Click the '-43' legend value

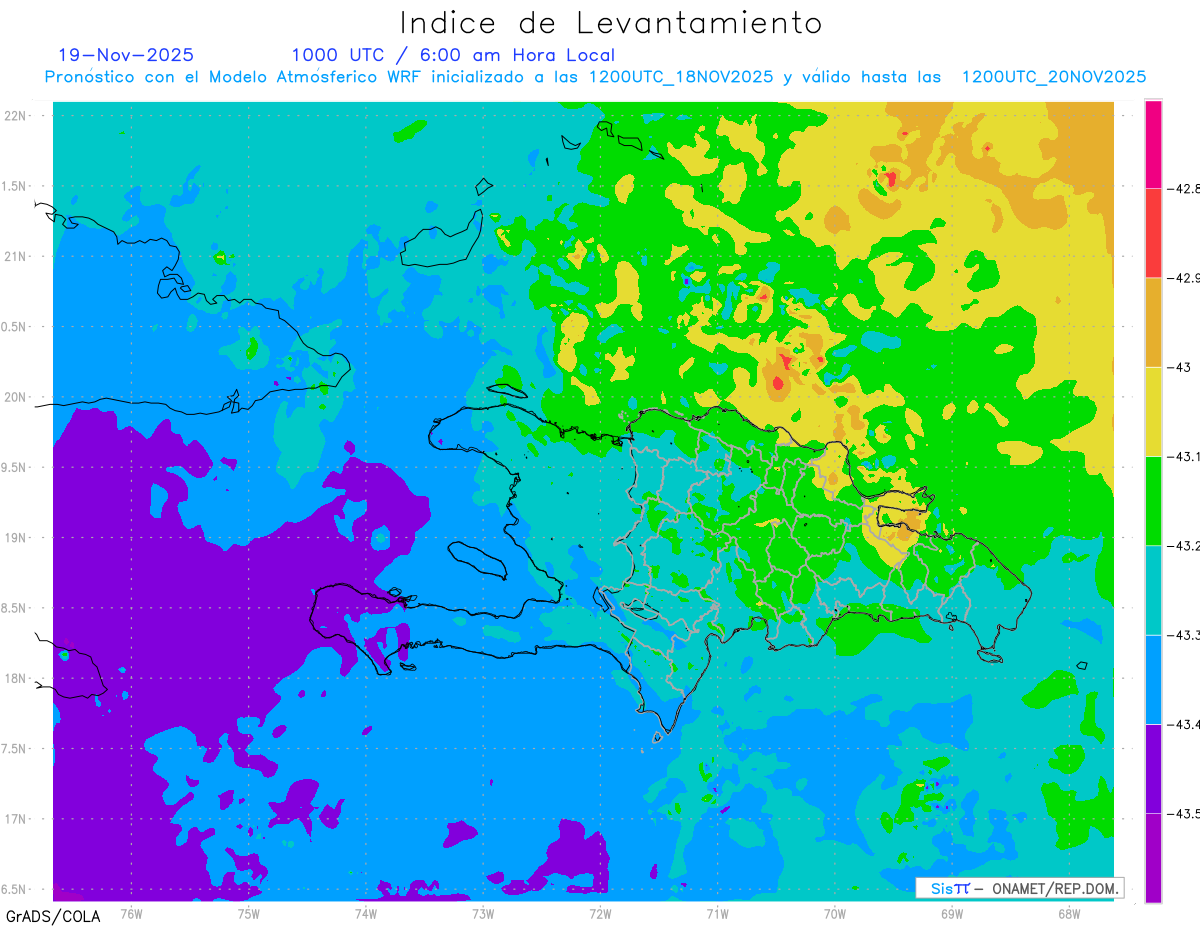(x=1179, y=367)
